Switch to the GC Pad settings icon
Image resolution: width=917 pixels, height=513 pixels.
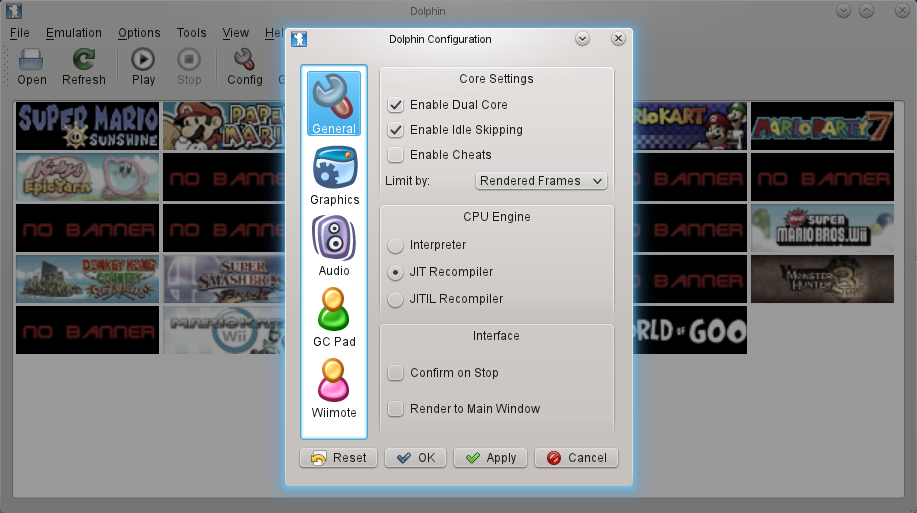pos(334,310)
